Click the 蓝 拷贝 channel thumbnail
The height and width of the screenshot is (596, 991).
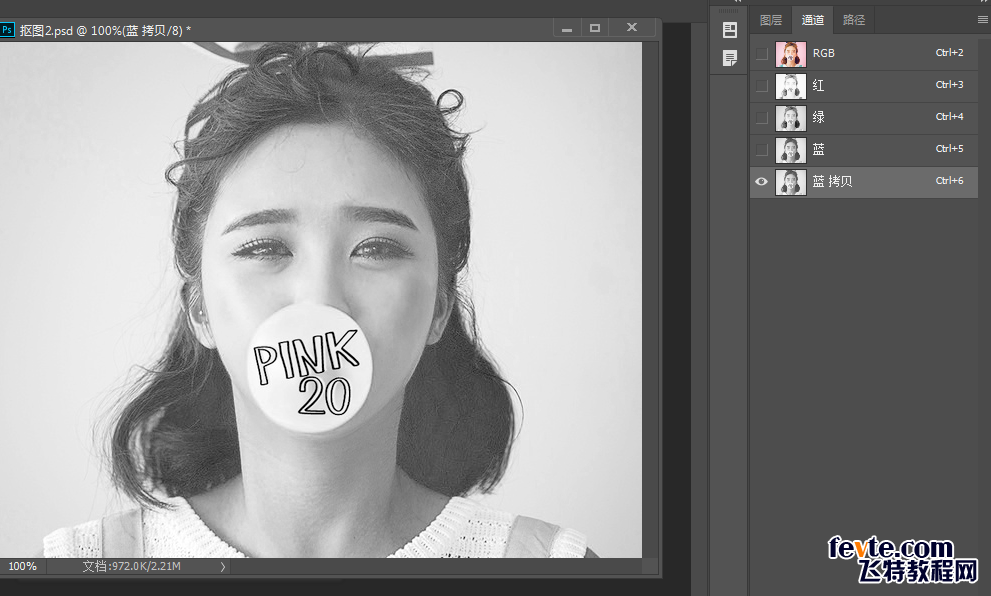pyautogui.click(x=791, y=182)
